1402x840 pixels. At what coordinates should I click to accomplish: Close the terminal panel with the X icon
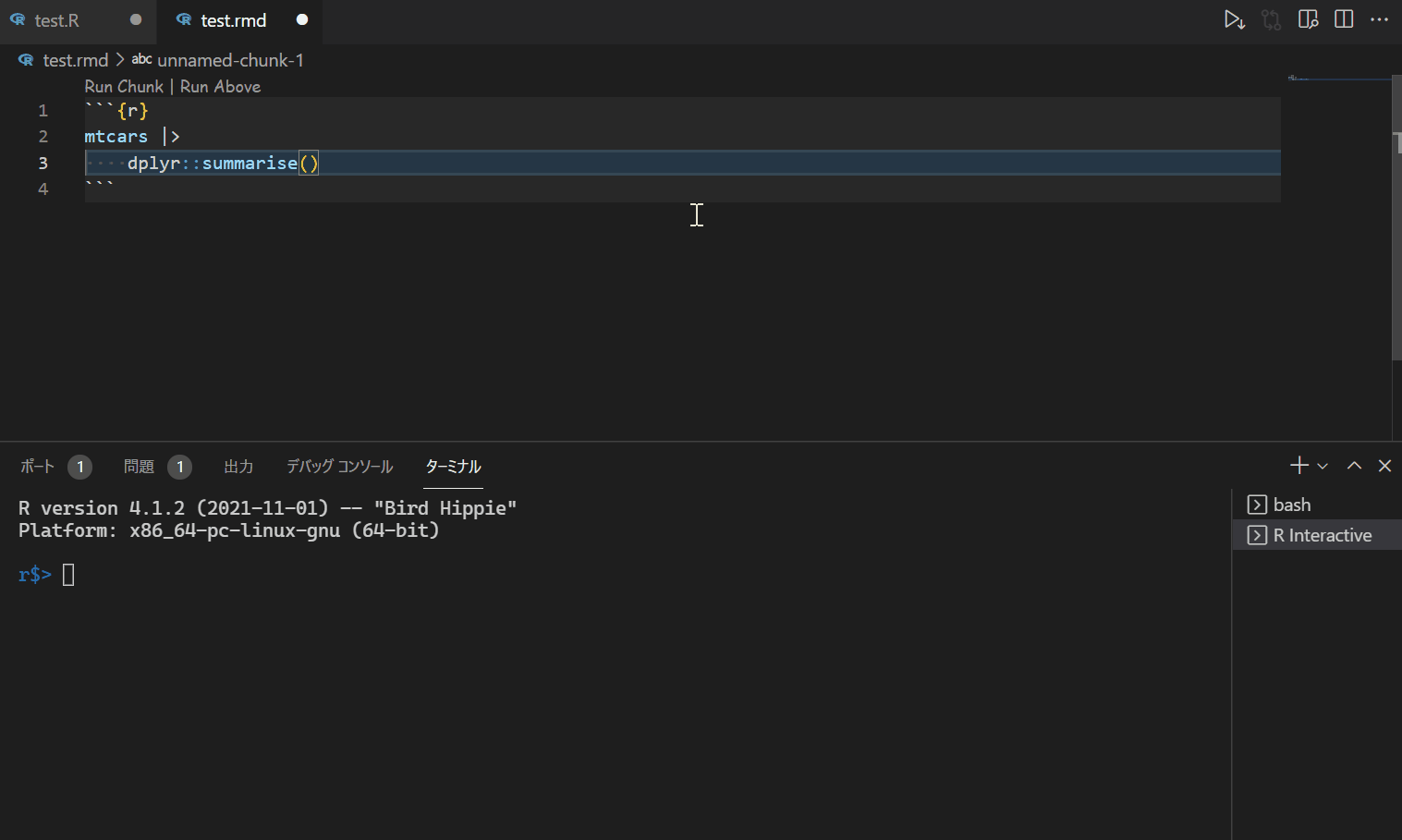pos(1384,466)
